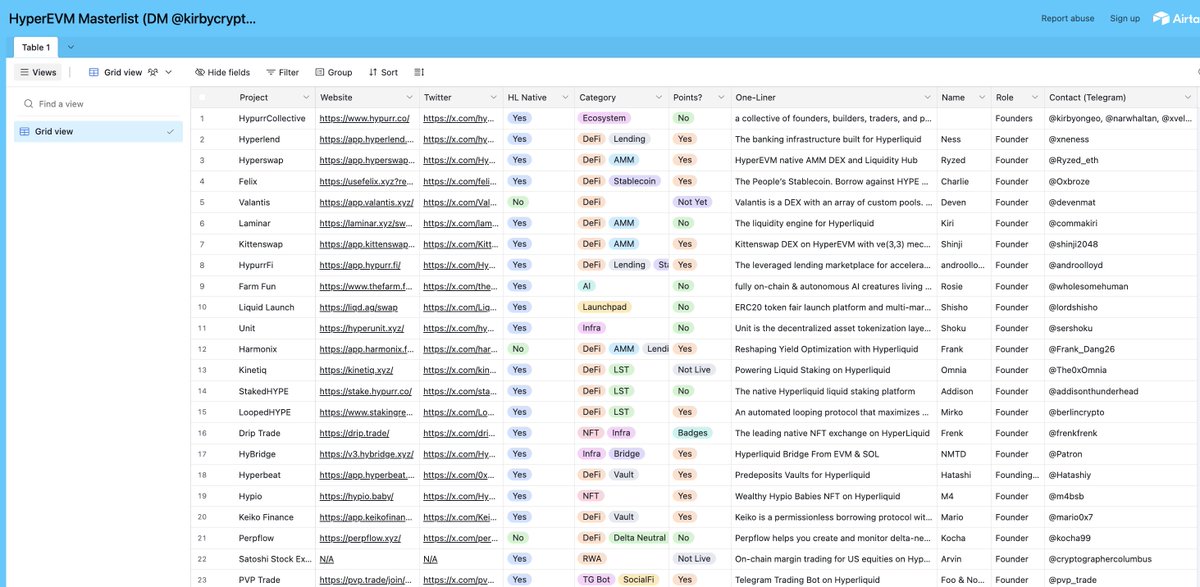Click the Not Live value in Kinetiq row
Screen dimensions: 1200x587
pyautogui.click(x=694, y=370)
